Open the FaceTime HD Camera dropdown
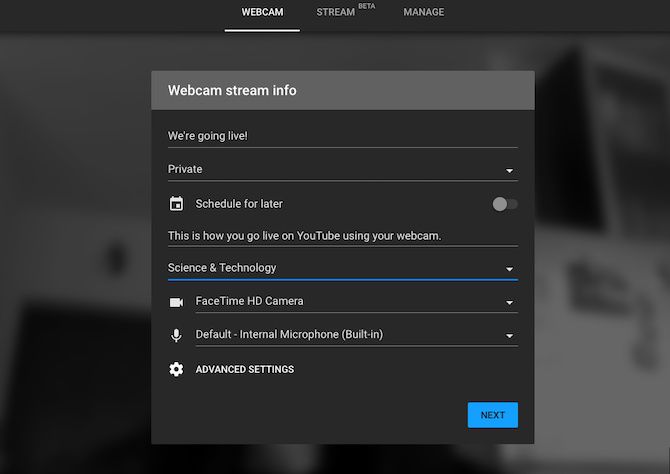 point(355,302)
